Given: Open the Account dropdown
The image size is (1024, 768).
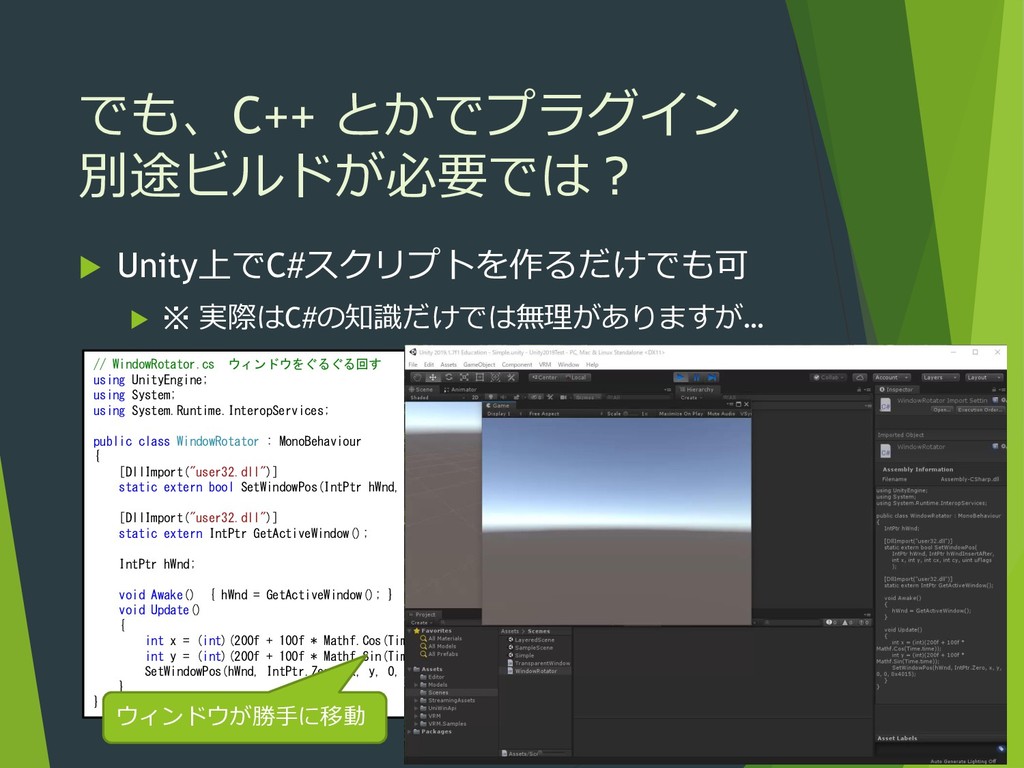Looking at the screenshot, I should coord(891,377).
